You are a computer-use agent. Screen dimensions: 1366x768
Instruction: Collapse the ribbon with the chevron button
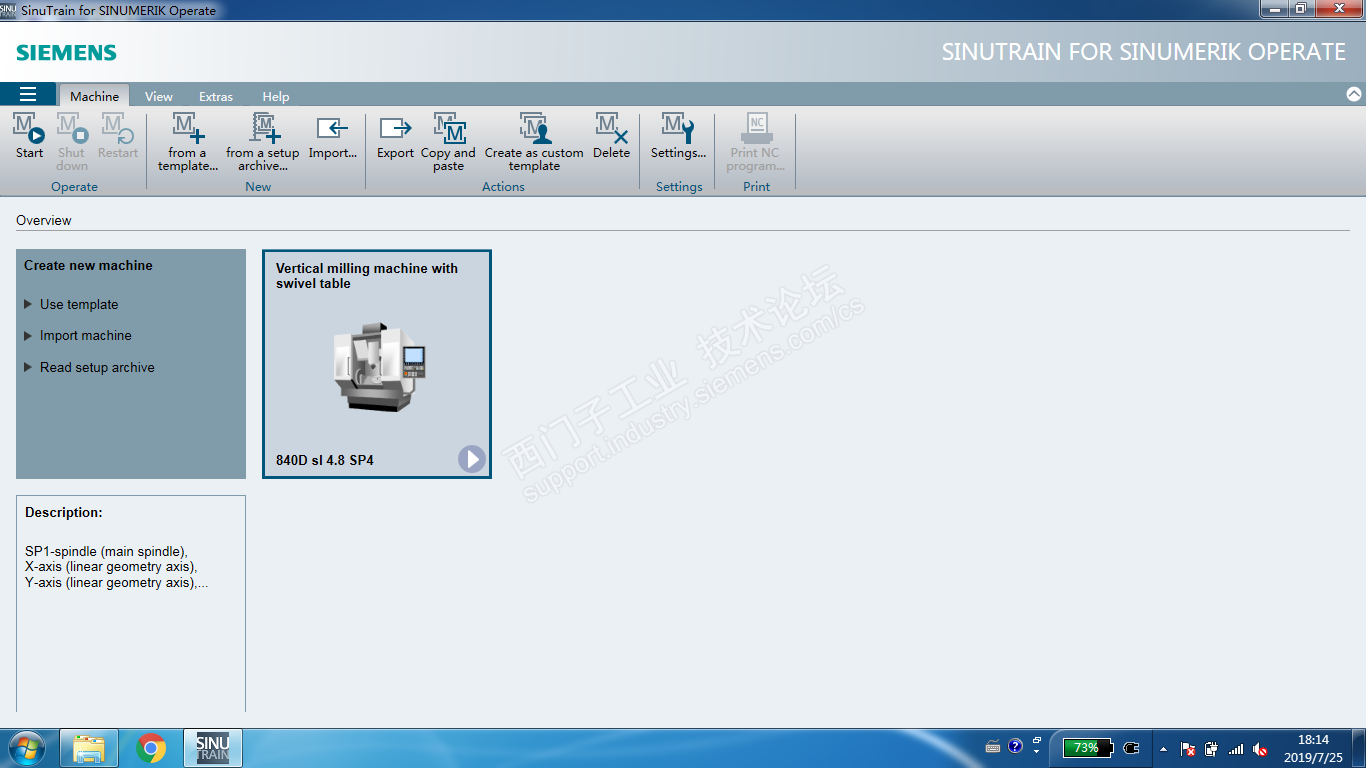point(1354,94)
